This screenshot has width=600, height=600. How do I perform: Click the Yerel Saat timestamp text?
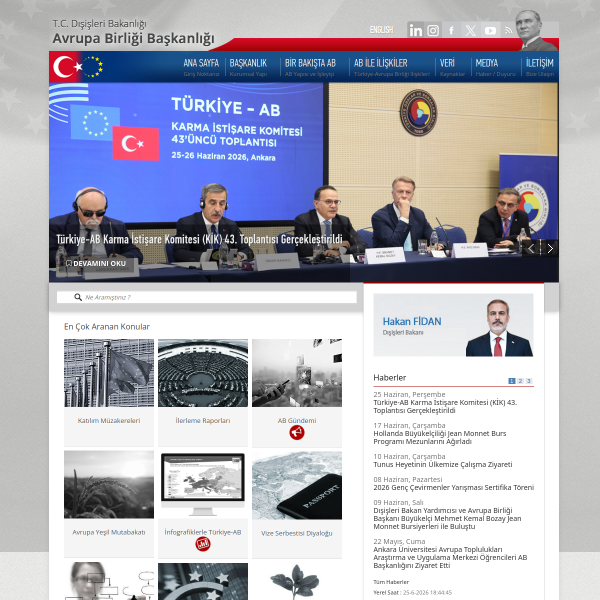click(x=412, y=592)
